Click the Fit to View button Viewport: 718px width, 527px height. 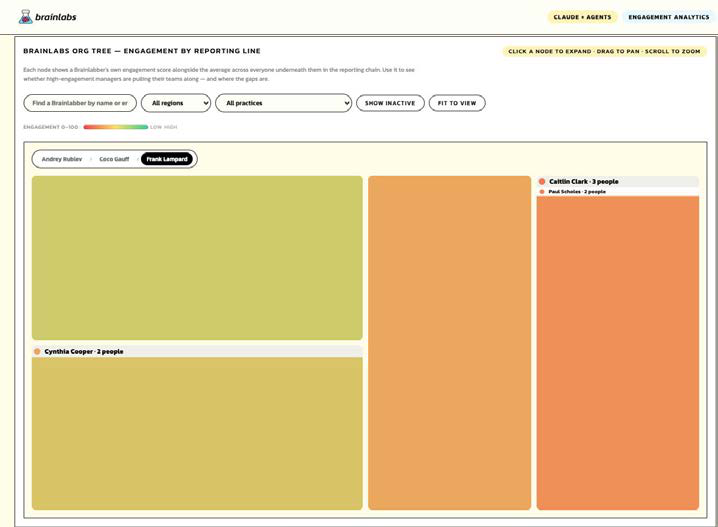pyautogui.click(x=457, y=103)
